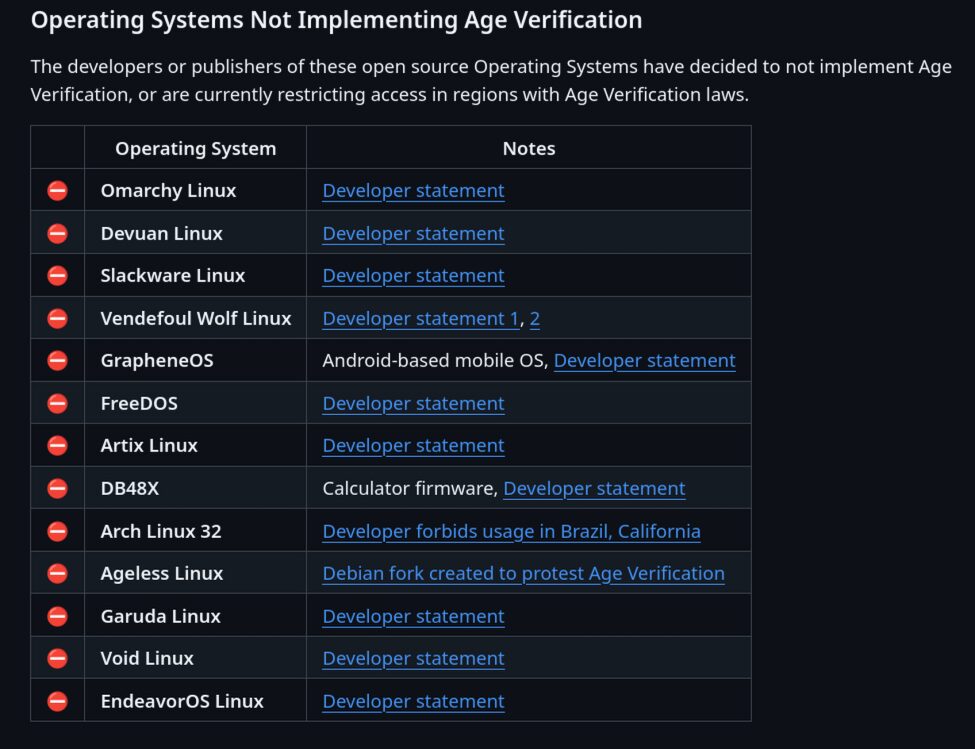
Task: Open 'Developer forbids usage in Brazil, California' link
Action: point(511,531)
